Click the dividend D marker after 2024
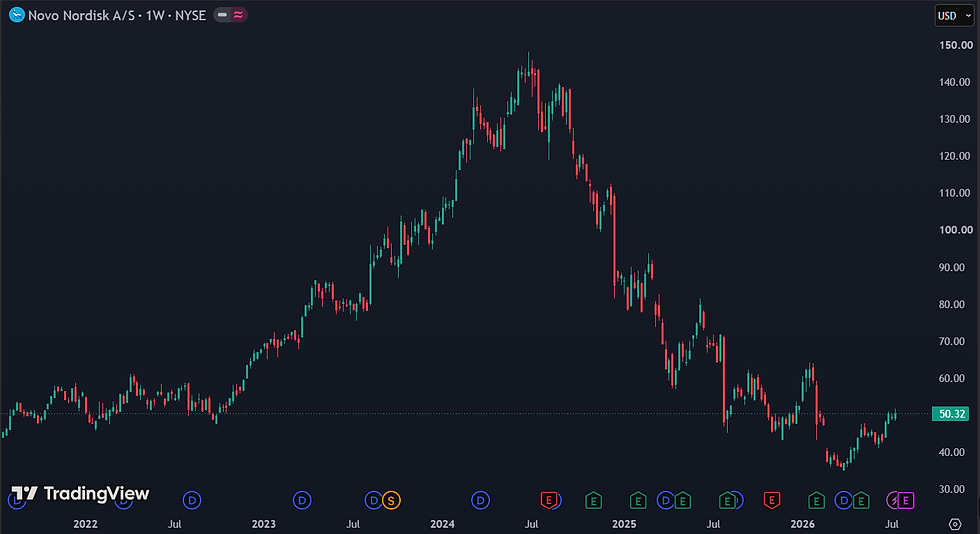The image size is (980, 534). [x=480, y=500]
